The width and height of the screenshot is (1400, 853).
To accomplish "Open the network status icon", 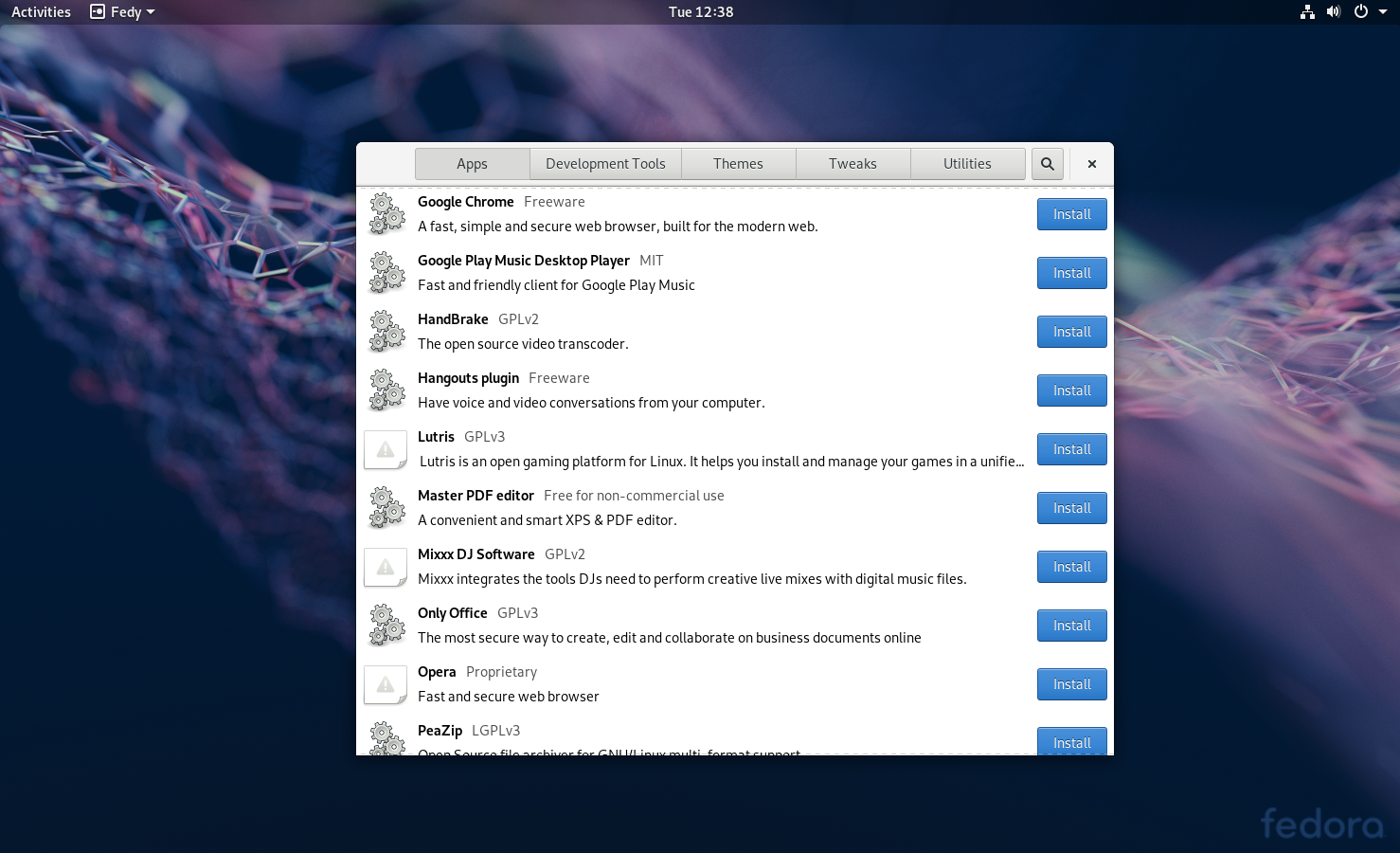I will point(1307,11).
